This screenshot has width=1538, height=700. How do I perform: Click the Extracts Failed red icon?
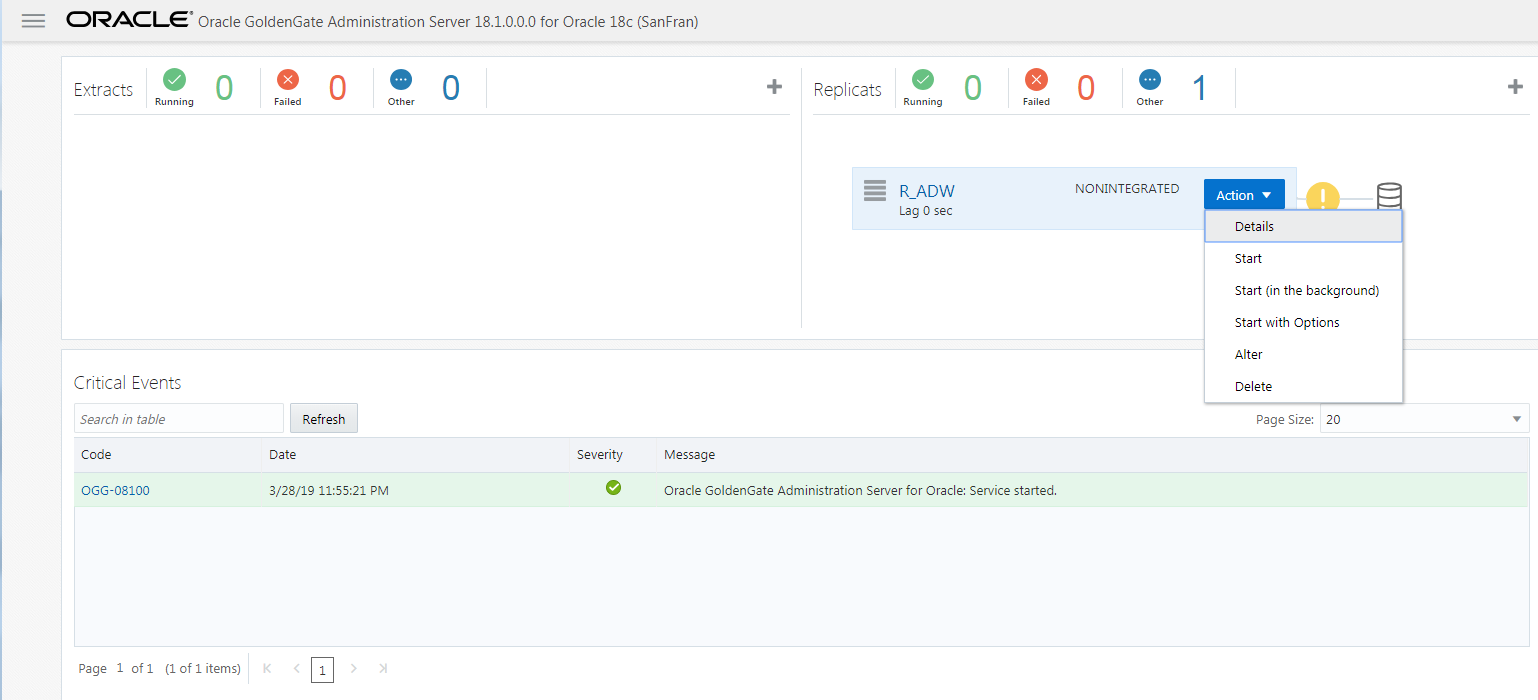click(288, 80)
